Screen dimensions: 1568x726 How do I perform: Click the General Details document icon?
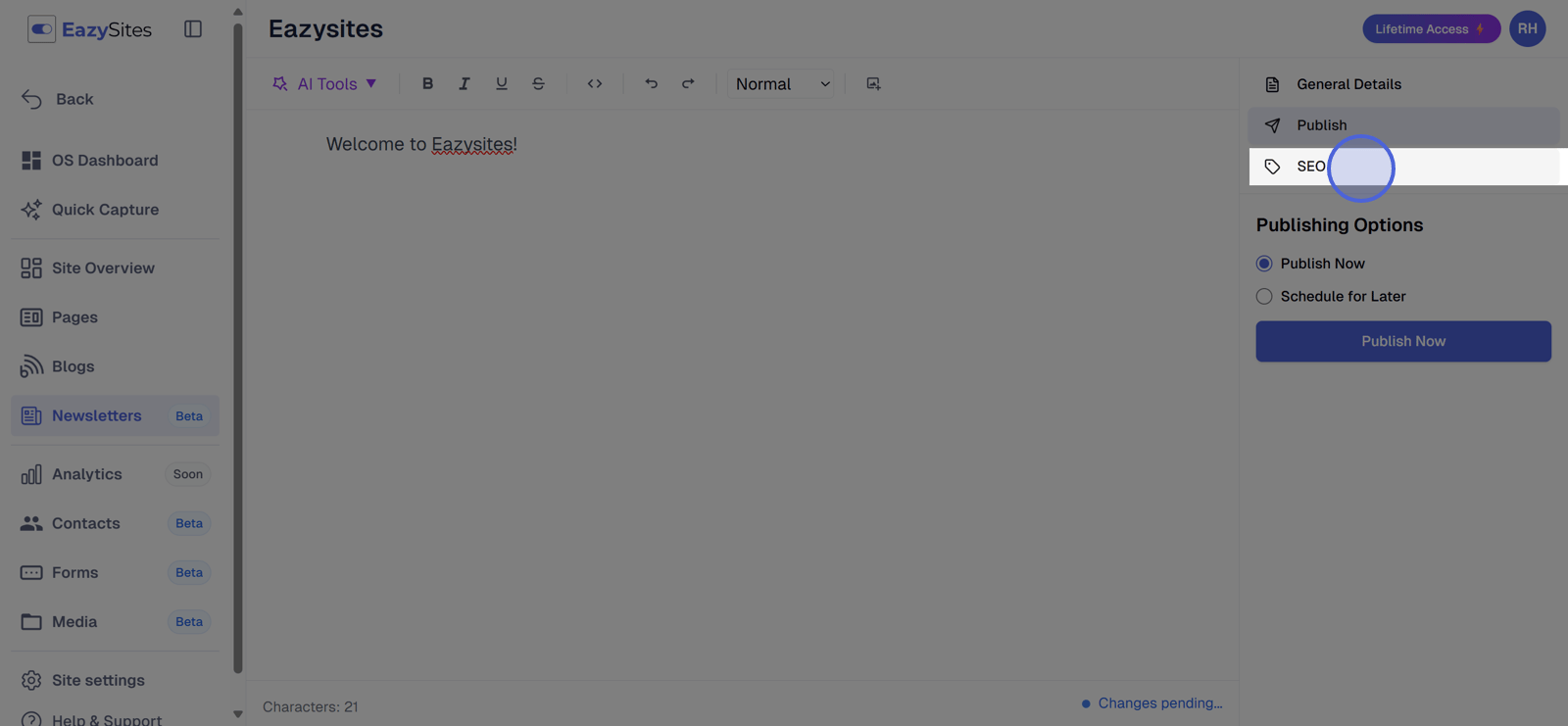[x=1272, y=84]
